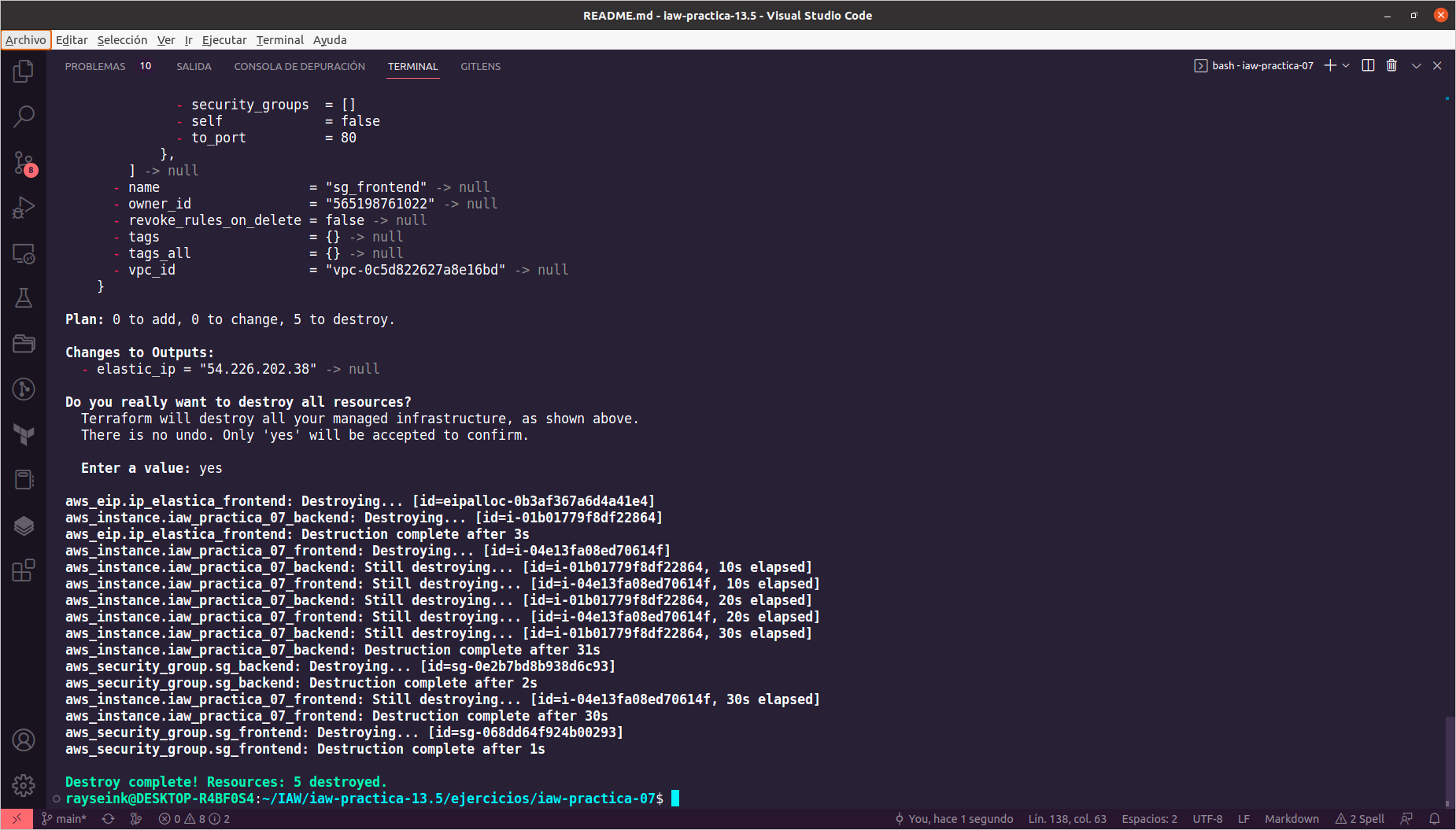Open the Explorer view in the sidebar
Viewport: 1456px width, 830px height.
pyautogui.click(x=24, y=70)
